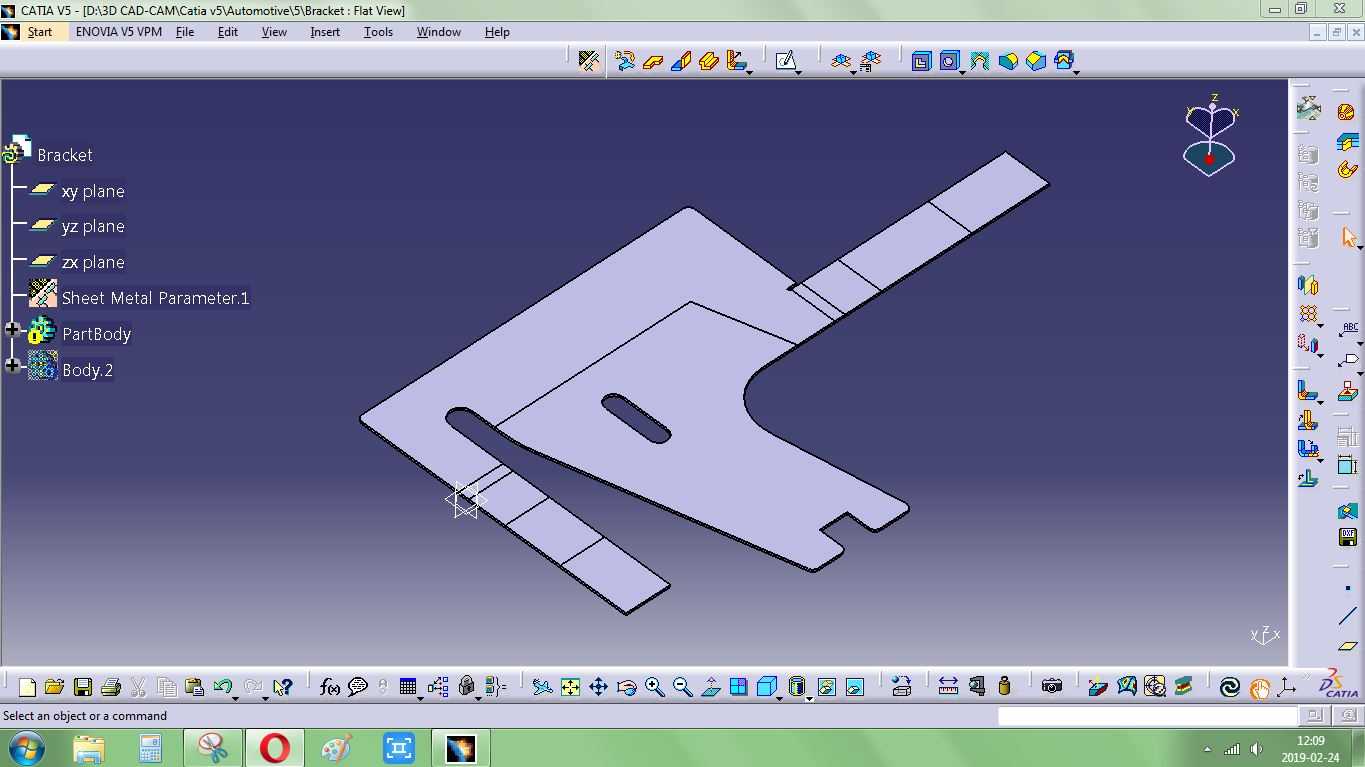This screenshot has height=767, width=1365.
Task: Choose the Extrusion tool
Action: [710, 61]
